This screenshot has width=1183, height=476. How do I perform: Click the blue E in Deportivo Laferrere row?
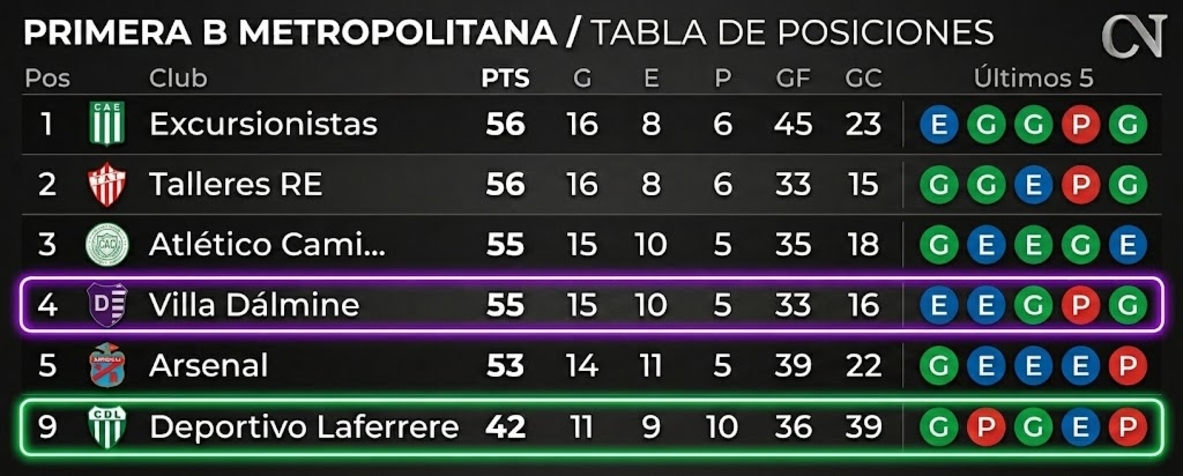tap(1080, 428)
